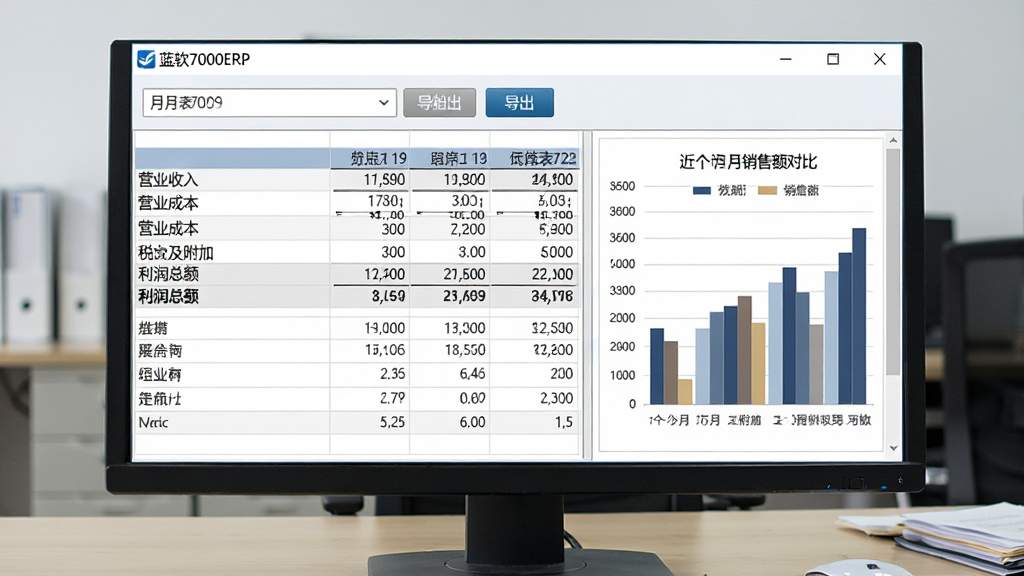
Task: Click the cell with value 2,300
Action: pos(556,398)
